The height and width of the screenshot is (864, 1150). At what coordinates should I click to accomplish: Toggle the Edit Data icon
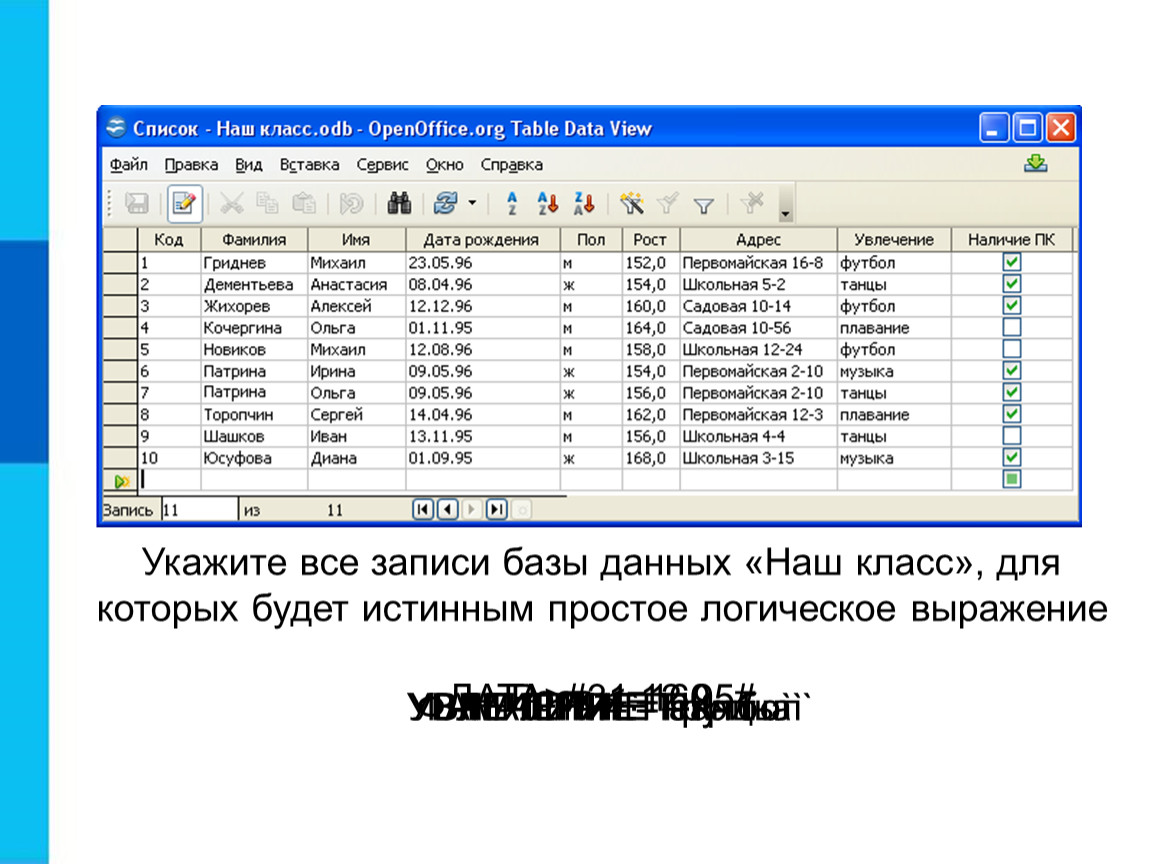(184, 203)
